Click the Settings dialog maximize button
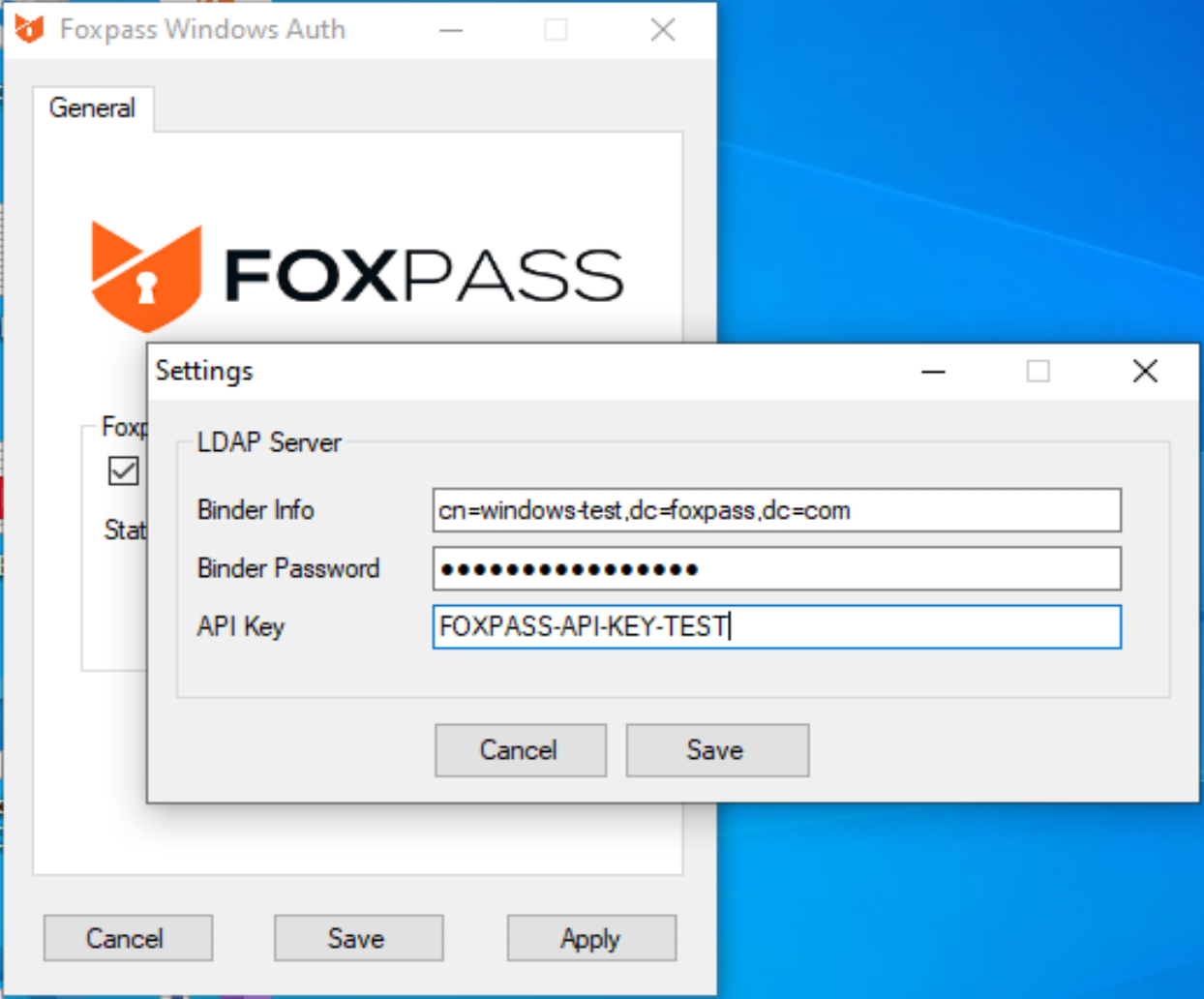The width and height of the screenshot is (1204, 999). [x=1038, y=372]
